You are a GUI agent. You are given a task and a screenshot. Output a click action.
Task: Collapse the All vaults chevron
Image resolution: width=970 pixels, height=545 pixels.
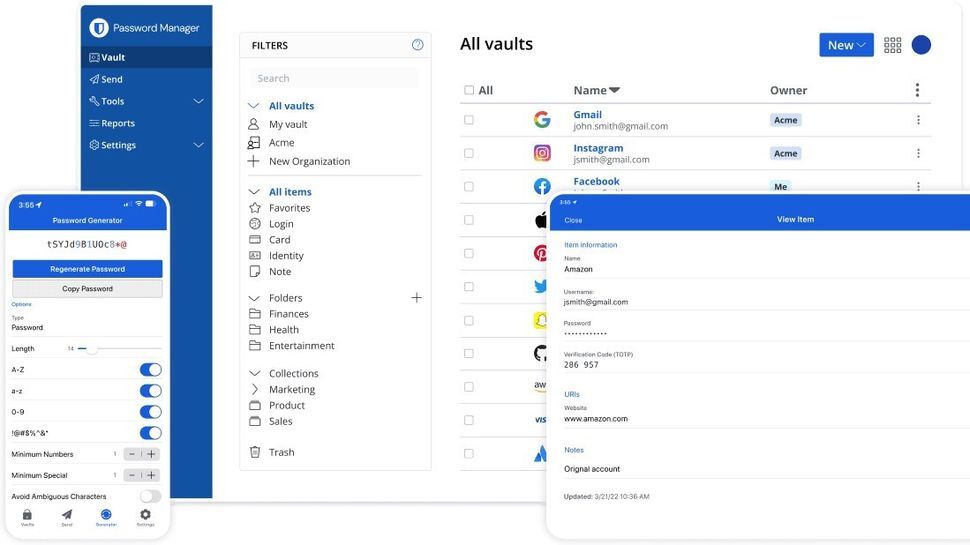254,106
